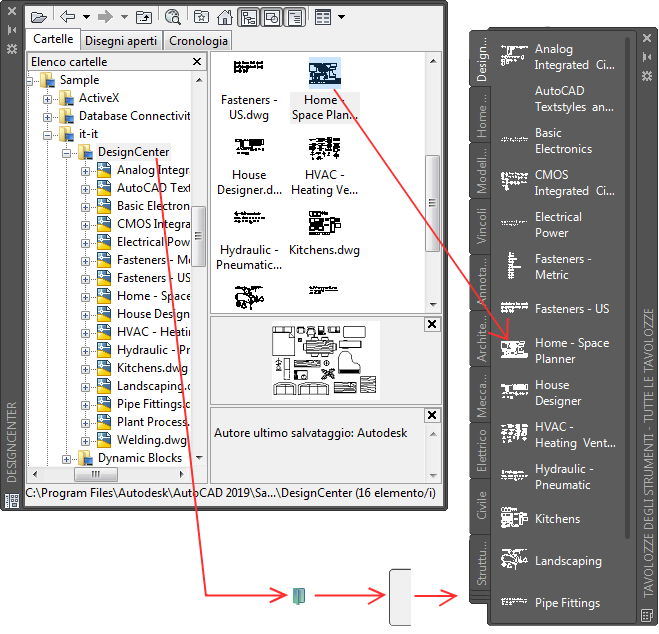Image resolution: width=659 pixels, height=634 pixels.
Task: Open the Vincoli tab in tool palettes
Action: tap(481, 227)
